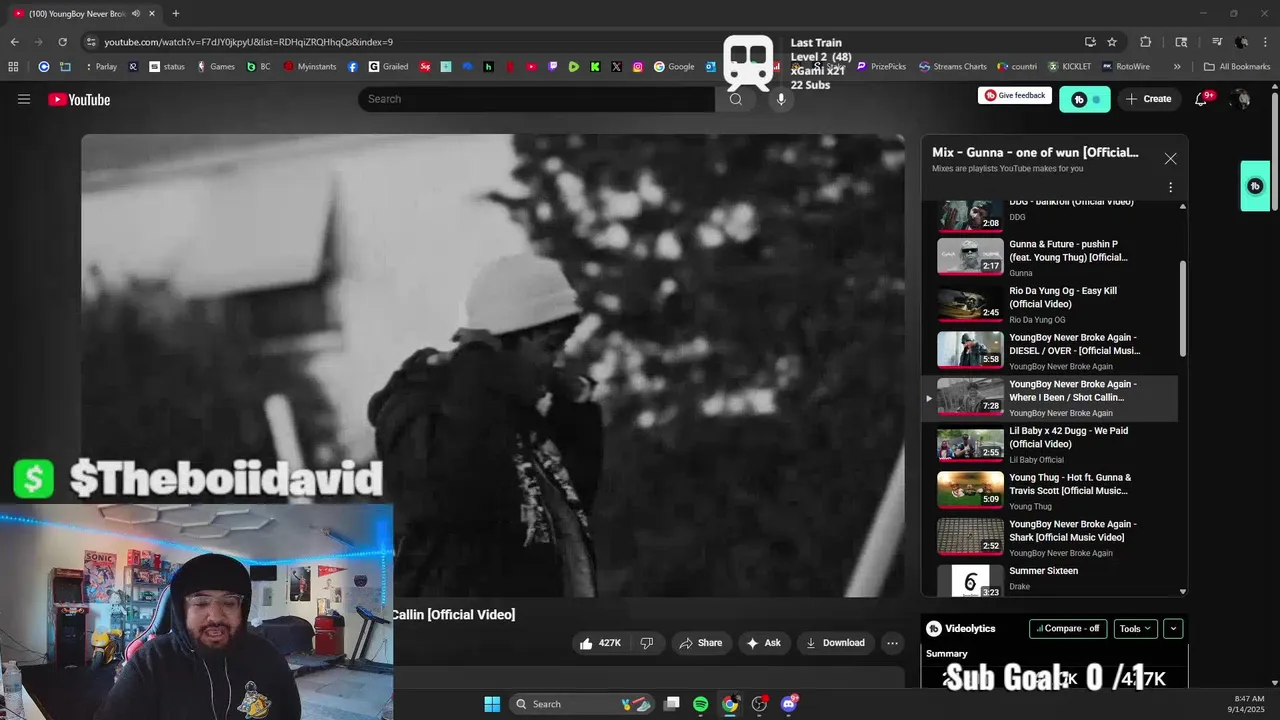Open the Facebook bookmark icon
The width and height of the screenshot is (1280, 720).
click(353, 67)
